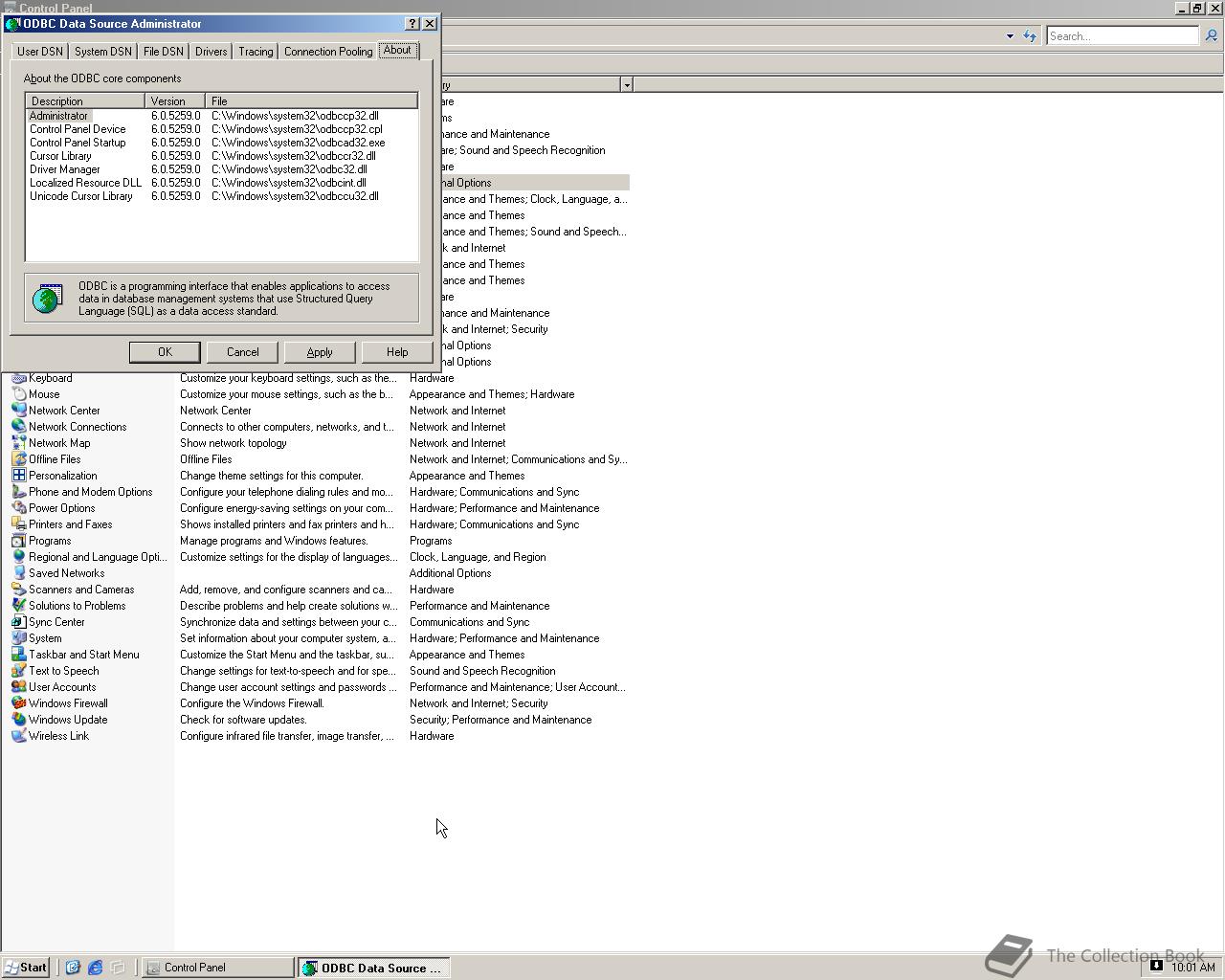Click the system tray download arrow icon
This screenshot has height=980, width=1225.
coord(1156,967)
